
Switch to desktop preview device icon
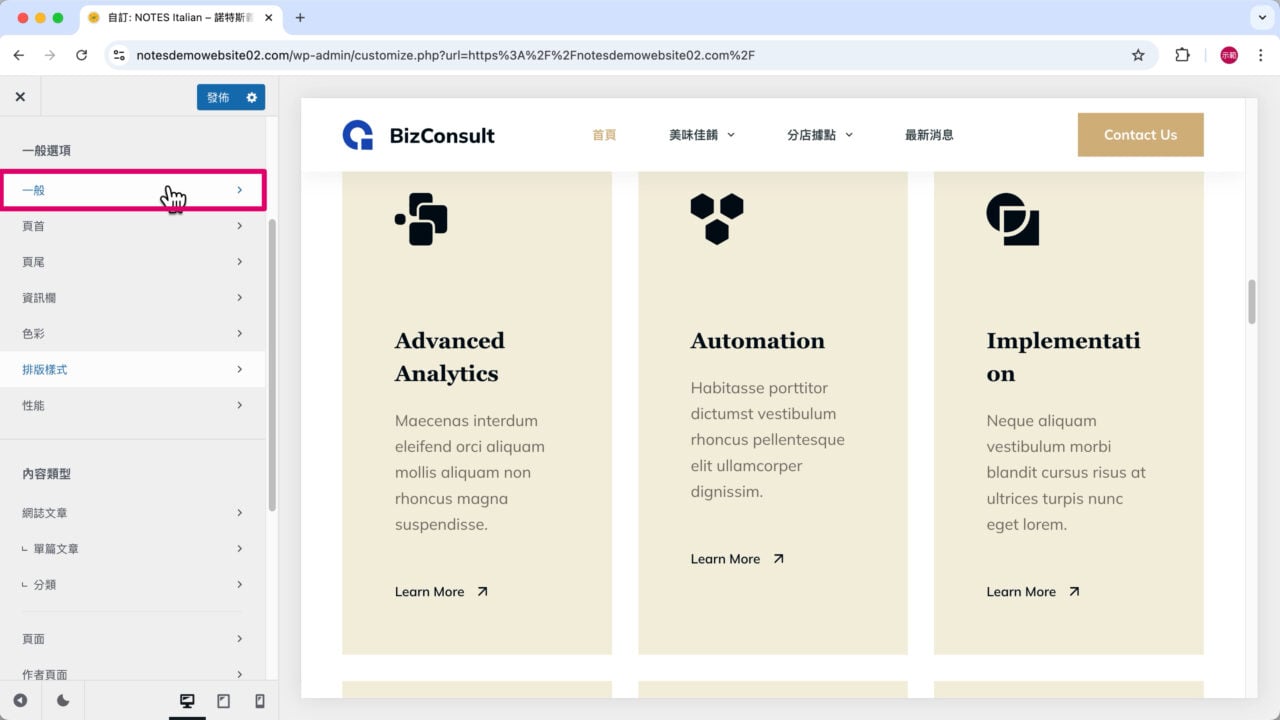click(x=187, y=701)
